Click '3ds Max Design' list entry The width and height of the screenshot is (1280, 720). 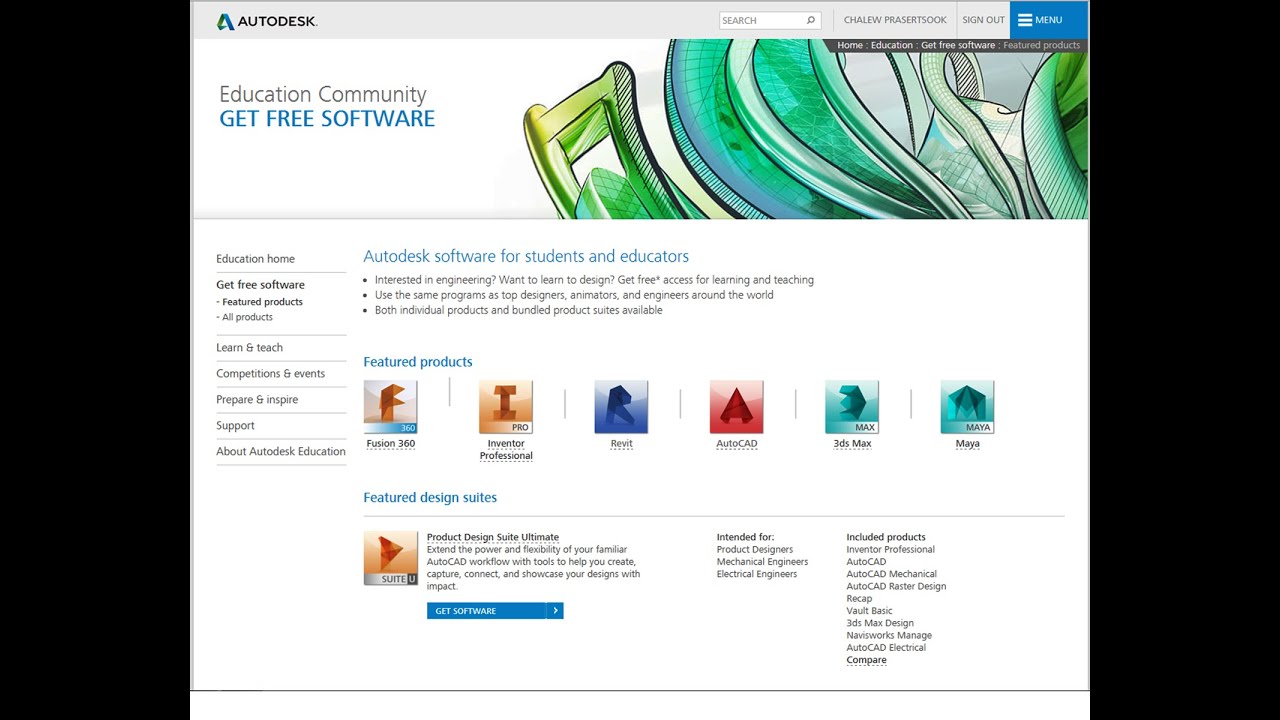880,623
